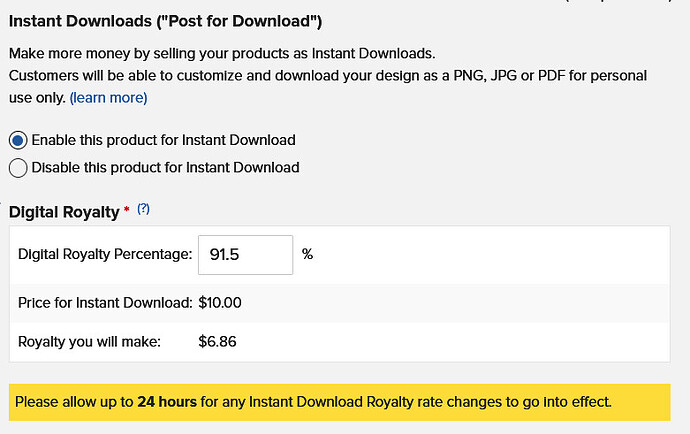Image resolution: width=690 pixels, height=434 pixels.
Task: Click the "Digital Royalty Percentage:" field label
Action: click(x=105, y=254)
